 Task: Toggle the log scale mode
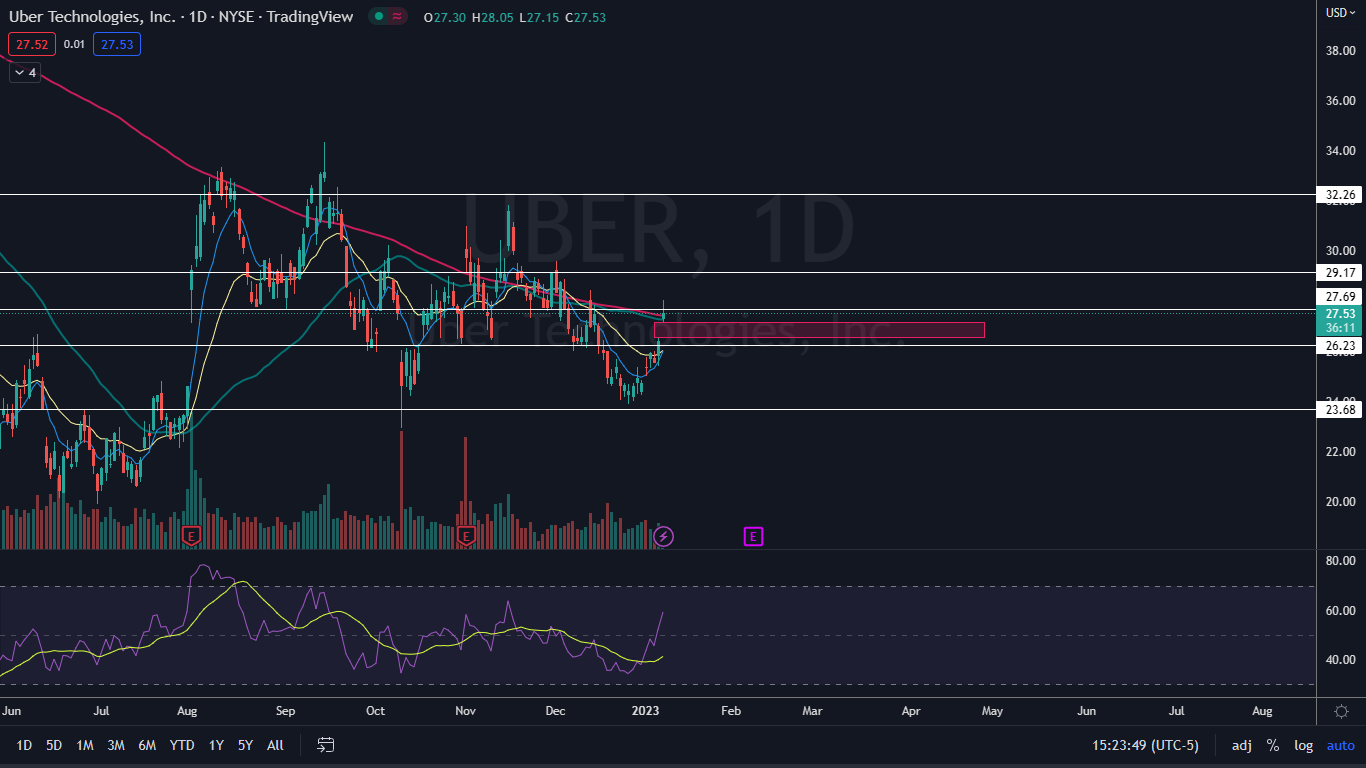[1304, 745]
